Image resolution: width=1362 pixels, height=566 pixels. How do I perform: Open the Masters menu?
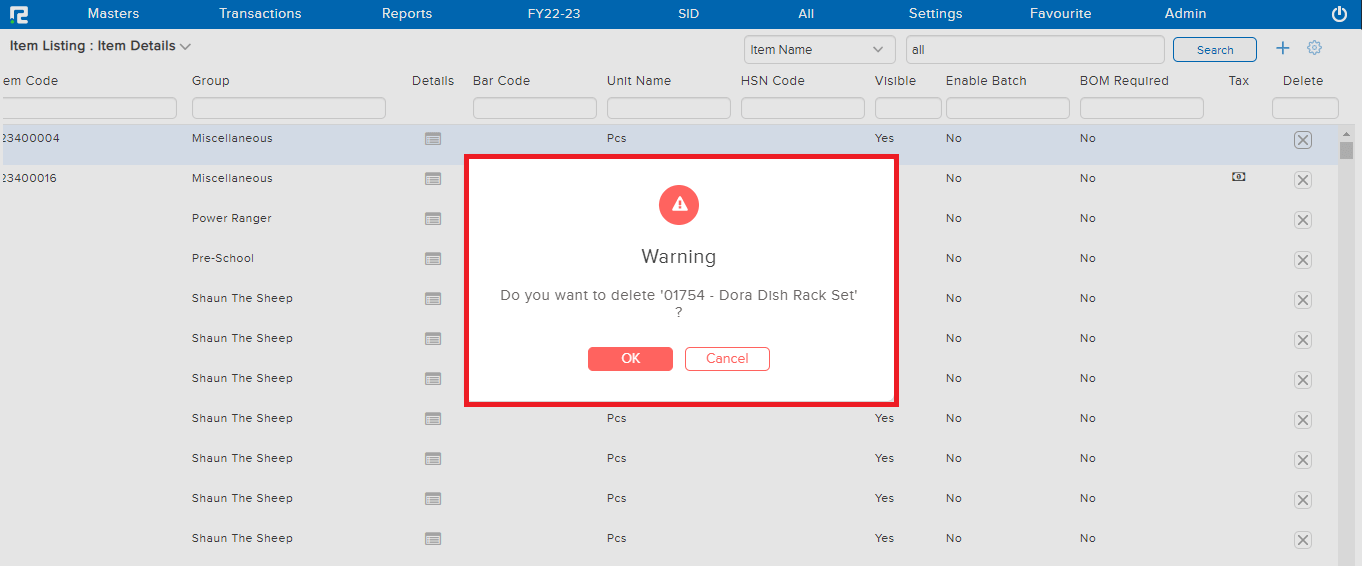pos(113,14)
